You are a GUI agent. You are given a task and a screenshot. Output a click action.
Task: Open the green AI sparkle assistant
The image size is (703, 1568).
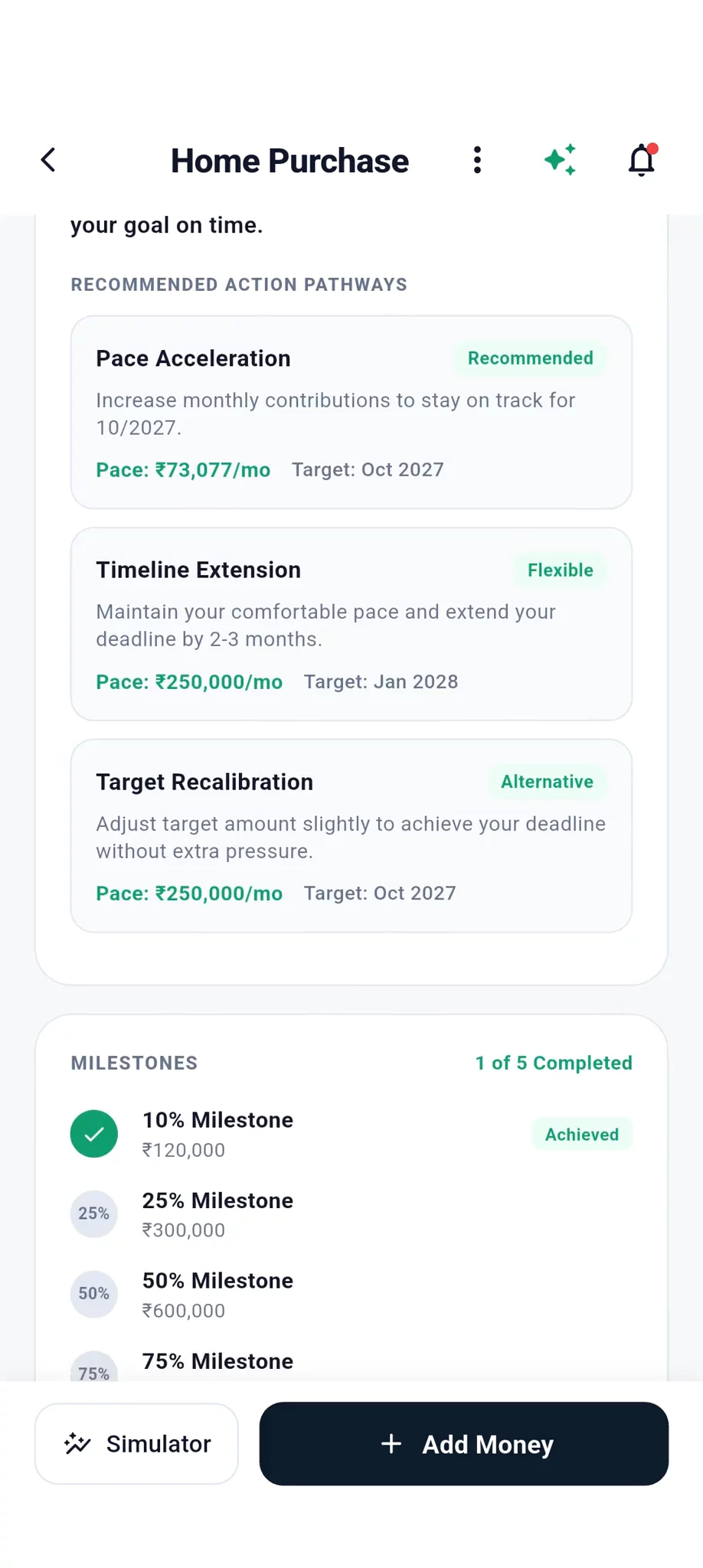click(x=560, y=160)
